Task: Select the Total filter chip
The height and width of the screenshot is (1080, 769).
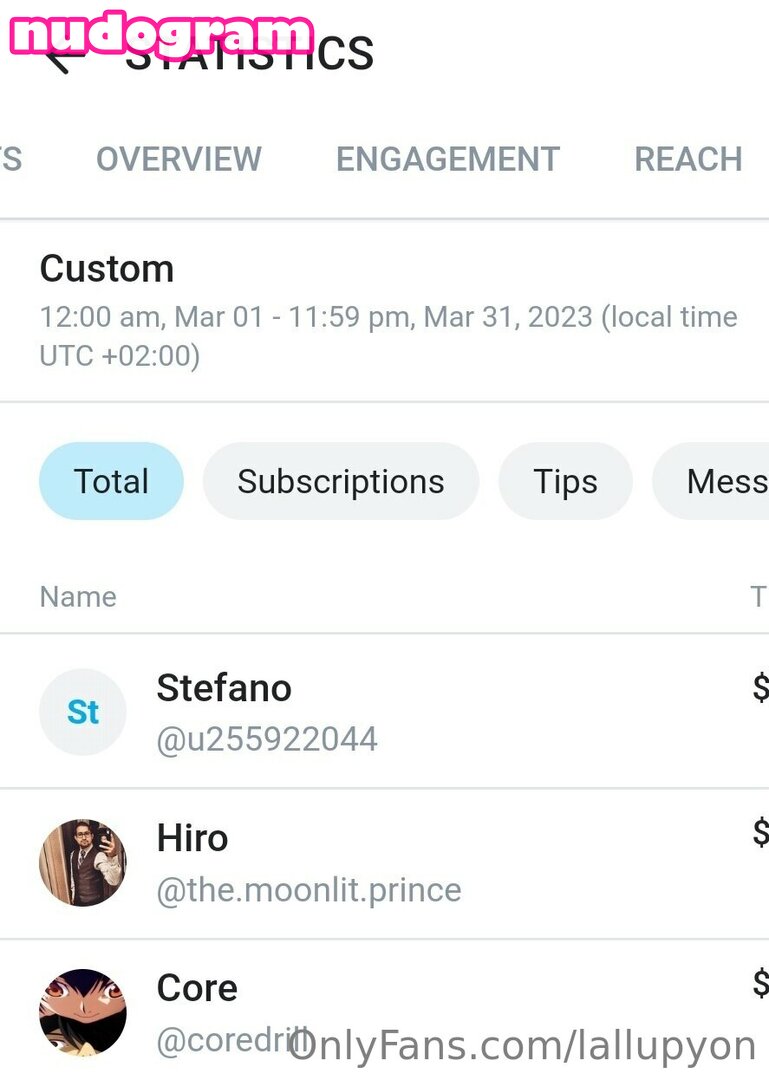Action: click(x=111, y=482)
